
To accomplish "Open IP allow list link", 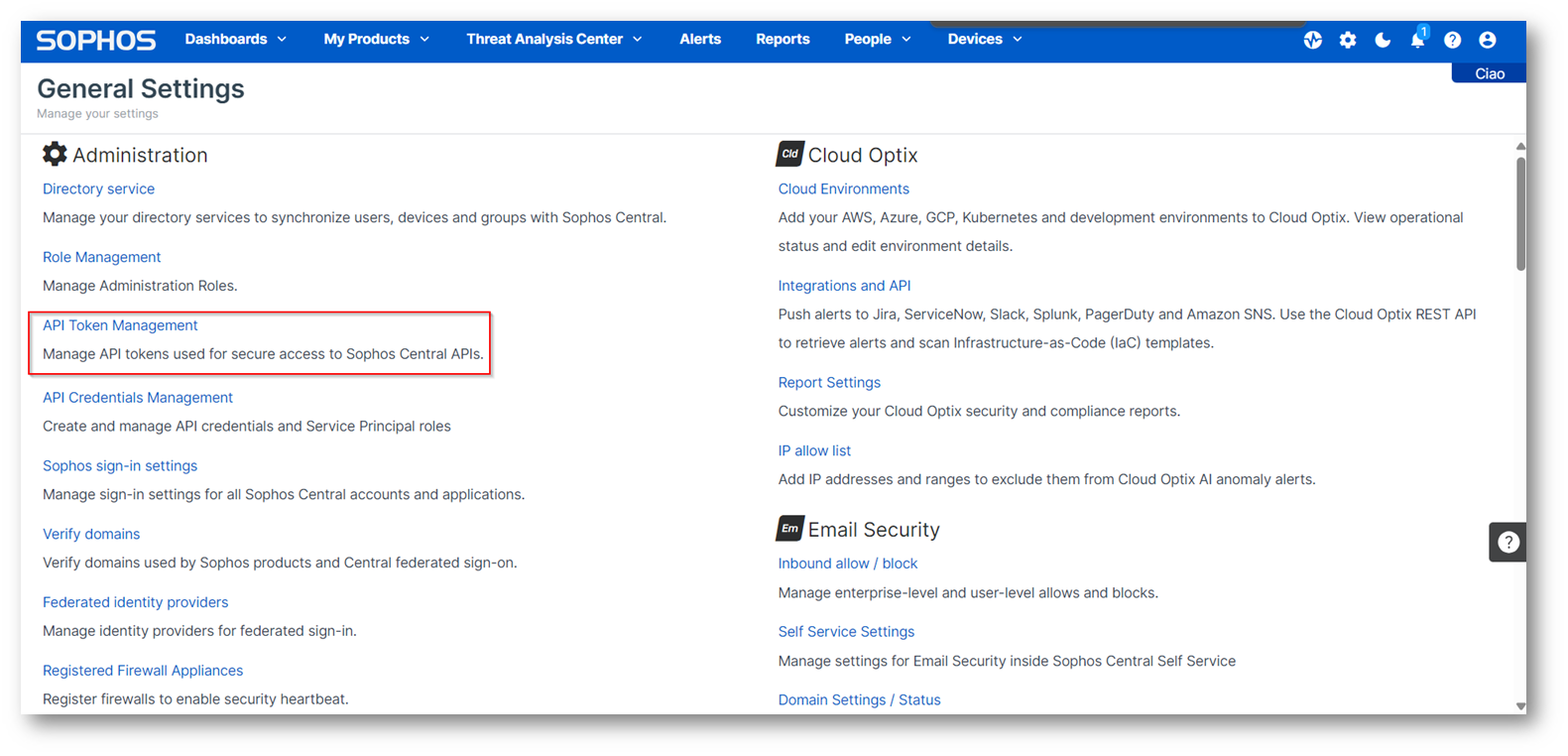I will tap(814, 450).
